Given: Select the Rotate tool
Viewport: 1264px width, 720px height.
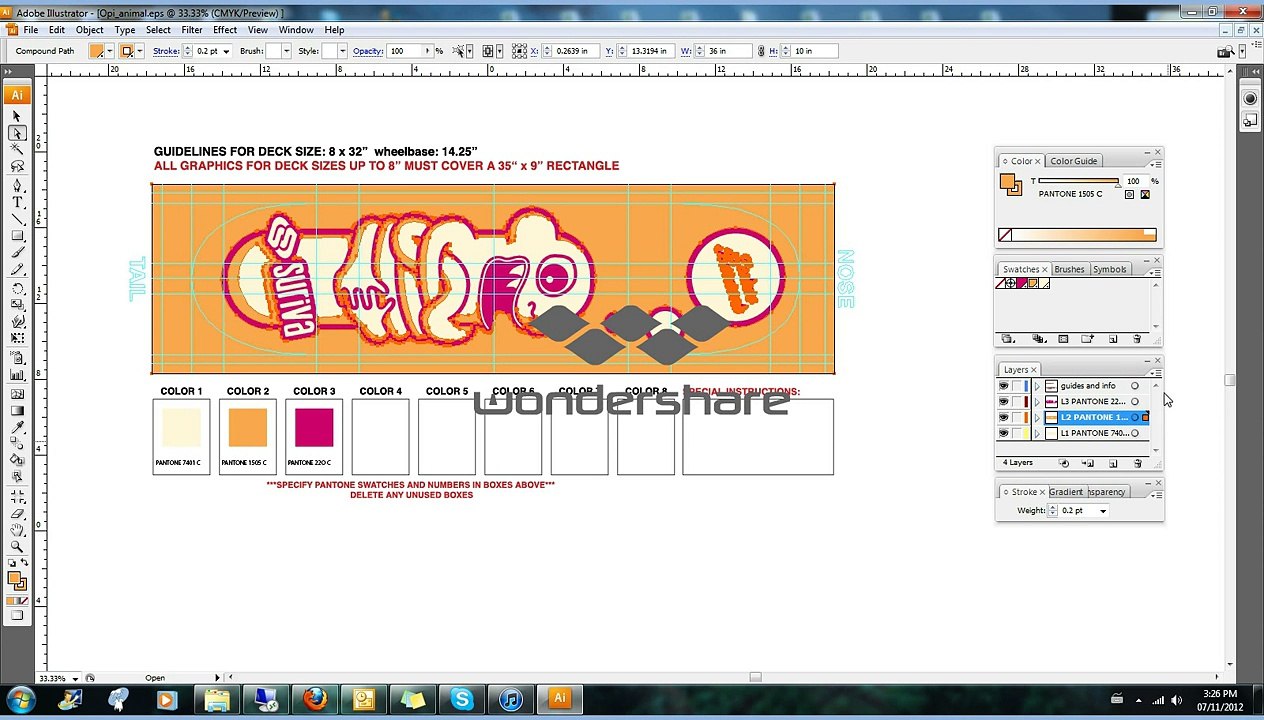Looking at the screenshot, I should (17, 289).
